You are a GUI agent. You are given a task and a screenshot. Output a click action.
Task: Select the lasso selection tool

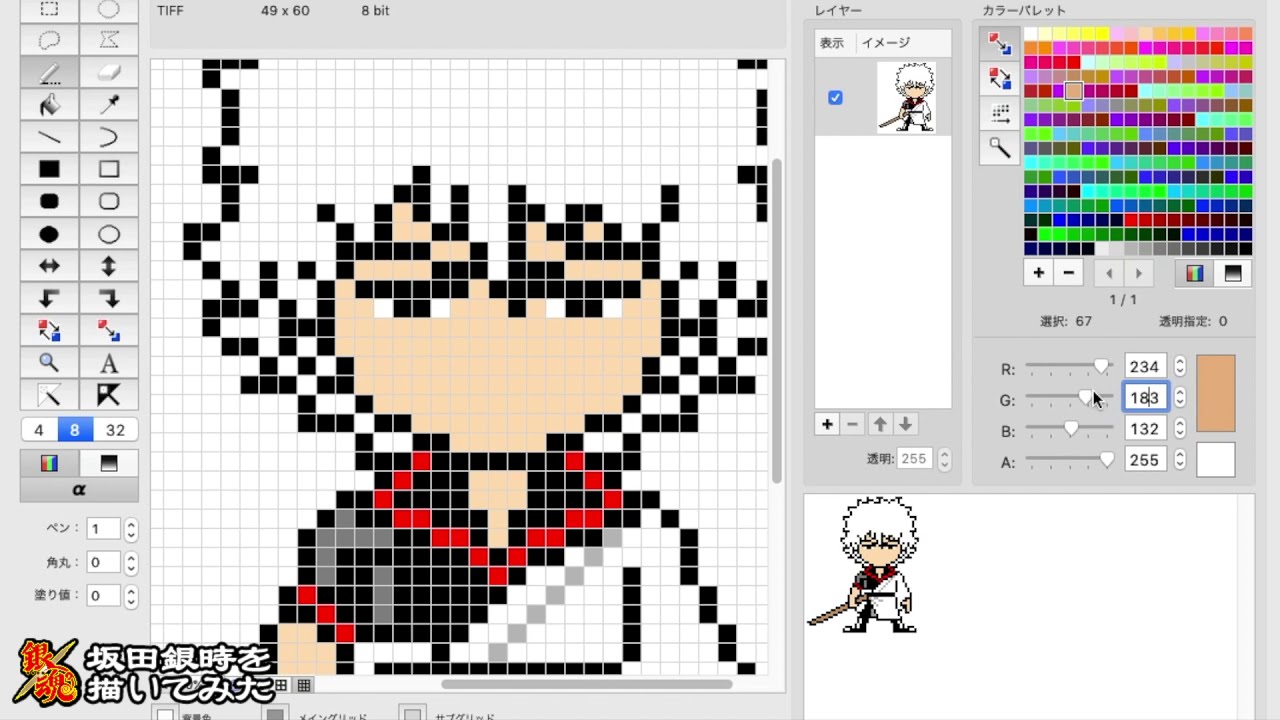[x=49, y=40]
